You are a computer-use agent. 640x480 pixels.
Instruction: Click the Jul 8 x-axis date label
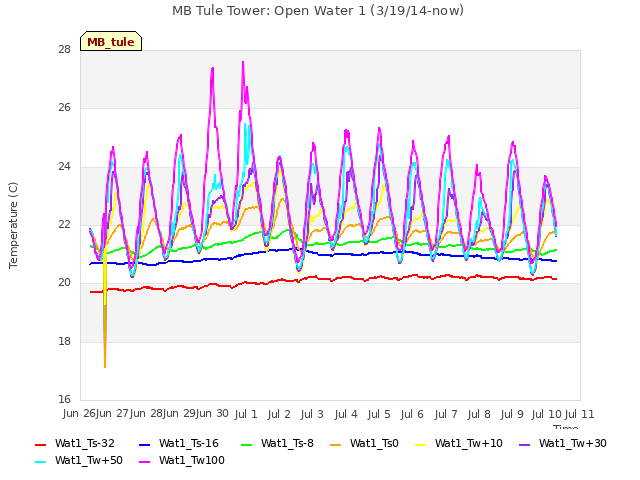pyautogui.click(x=479, y=414)
